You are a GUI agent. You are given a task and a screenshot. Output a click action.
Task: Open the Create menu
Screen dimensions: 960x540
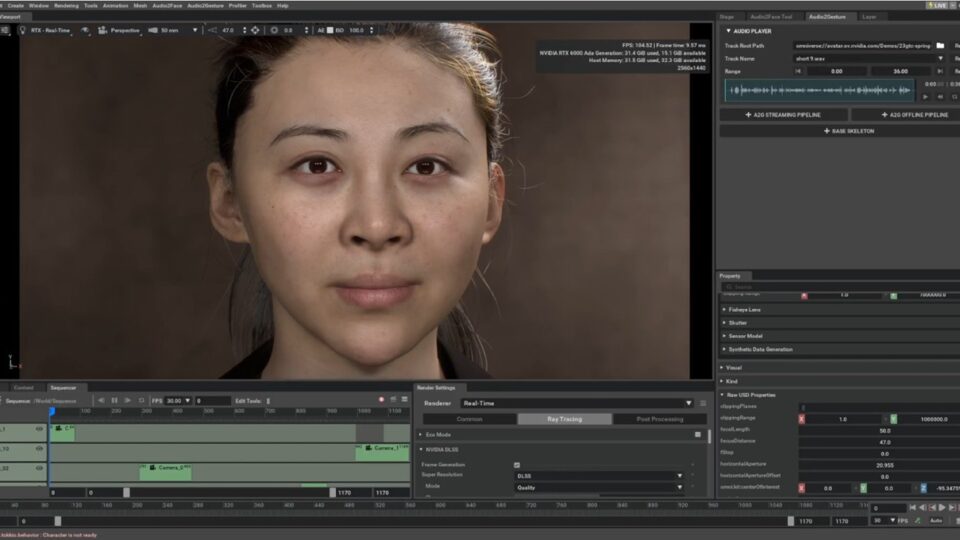[16, 6]
